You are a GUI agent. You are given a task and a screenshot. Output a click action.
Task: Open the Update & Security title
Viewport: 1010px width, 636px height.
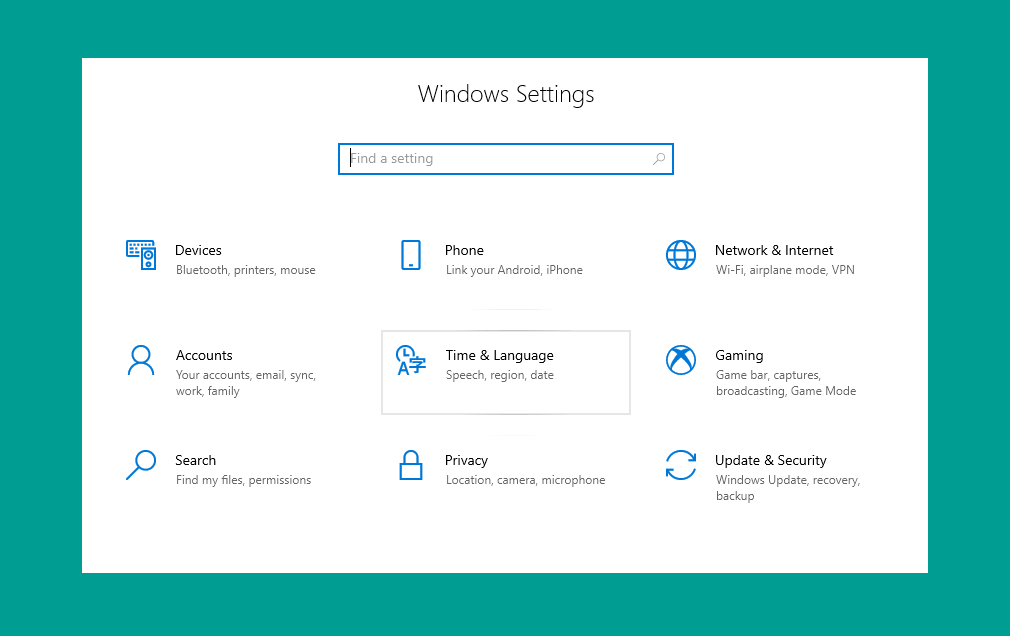point(771,461)
